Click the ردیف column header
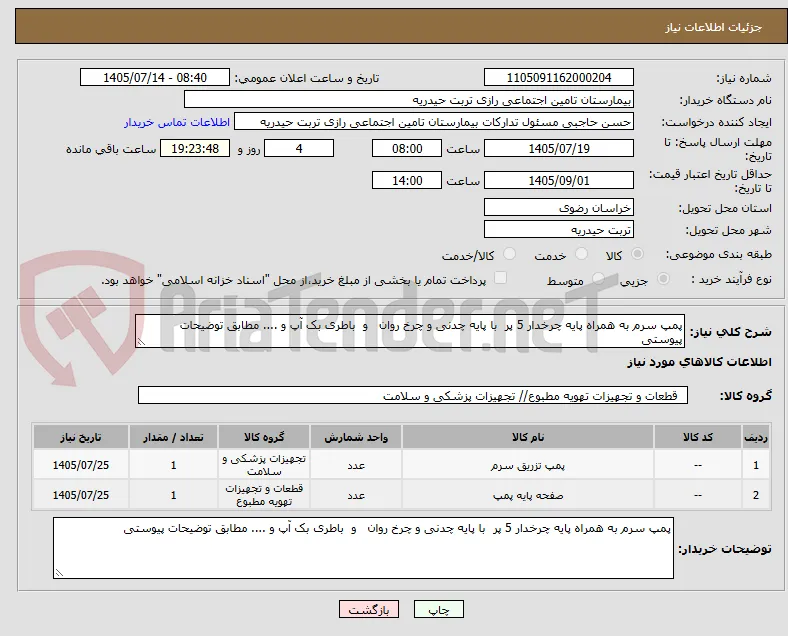The height and width of the screenshot is (636, 788). tap(756, 437)
